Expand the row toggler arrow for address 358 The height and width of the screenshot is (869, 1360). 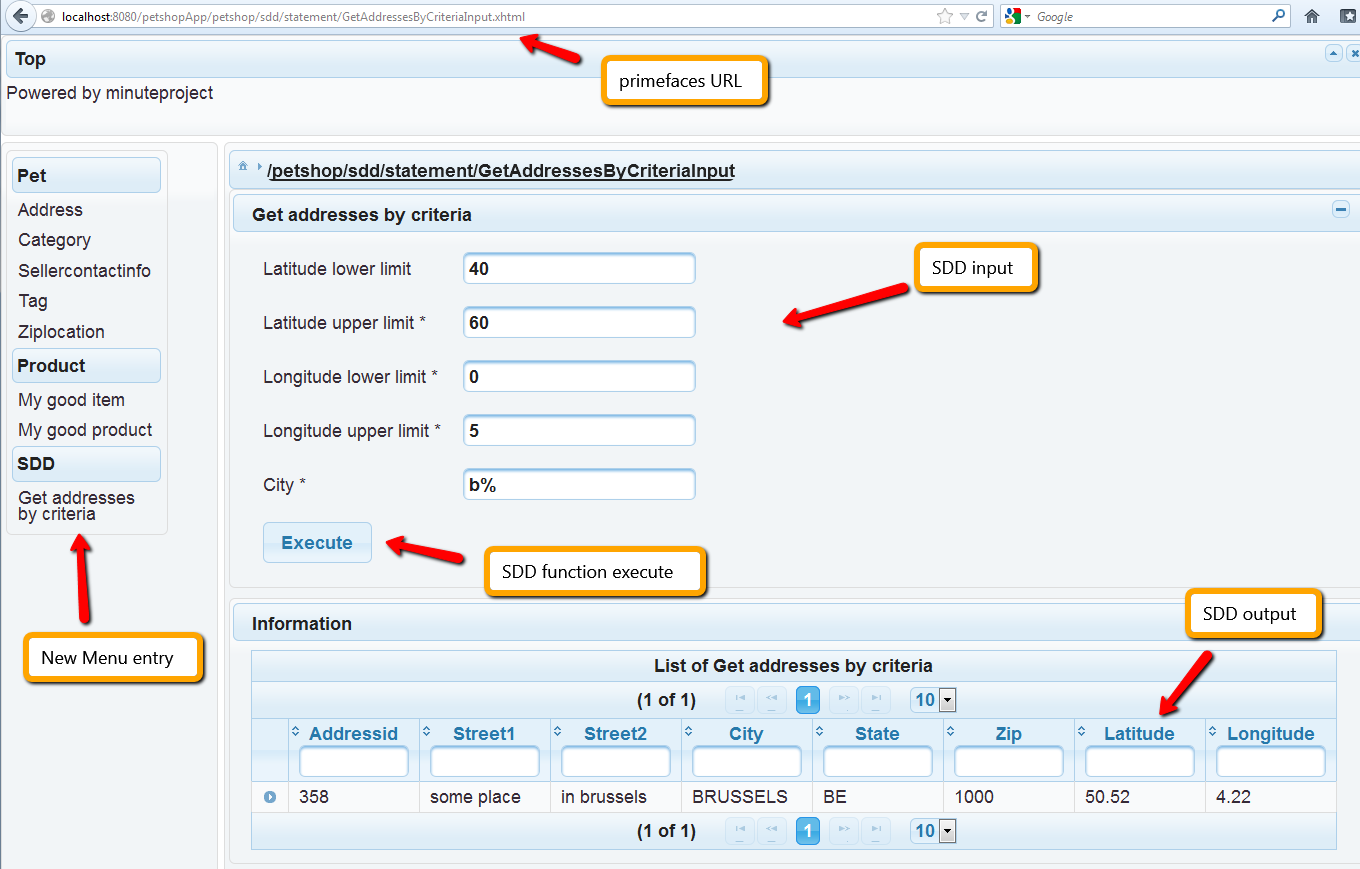270,797
